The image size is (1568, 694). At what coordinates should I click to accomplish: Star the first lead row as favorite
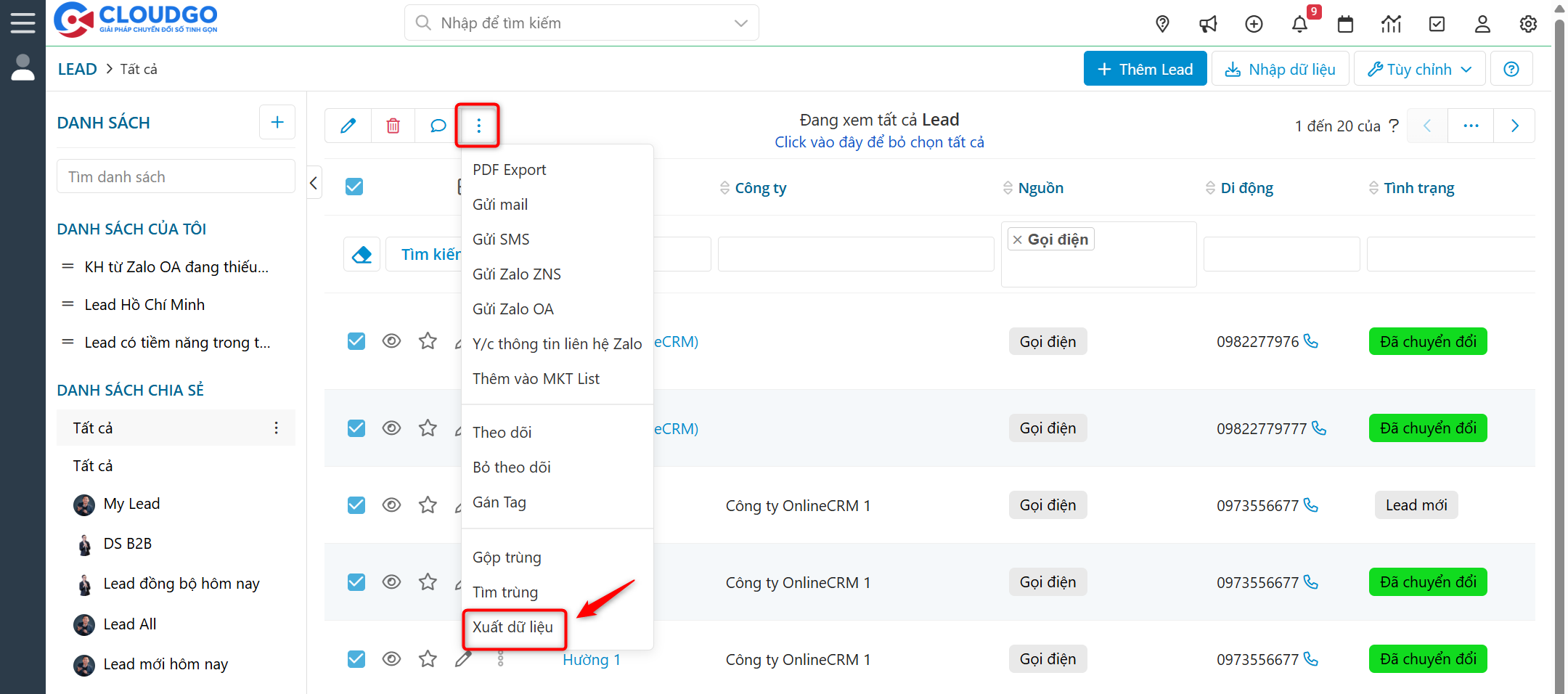point(428,341)
